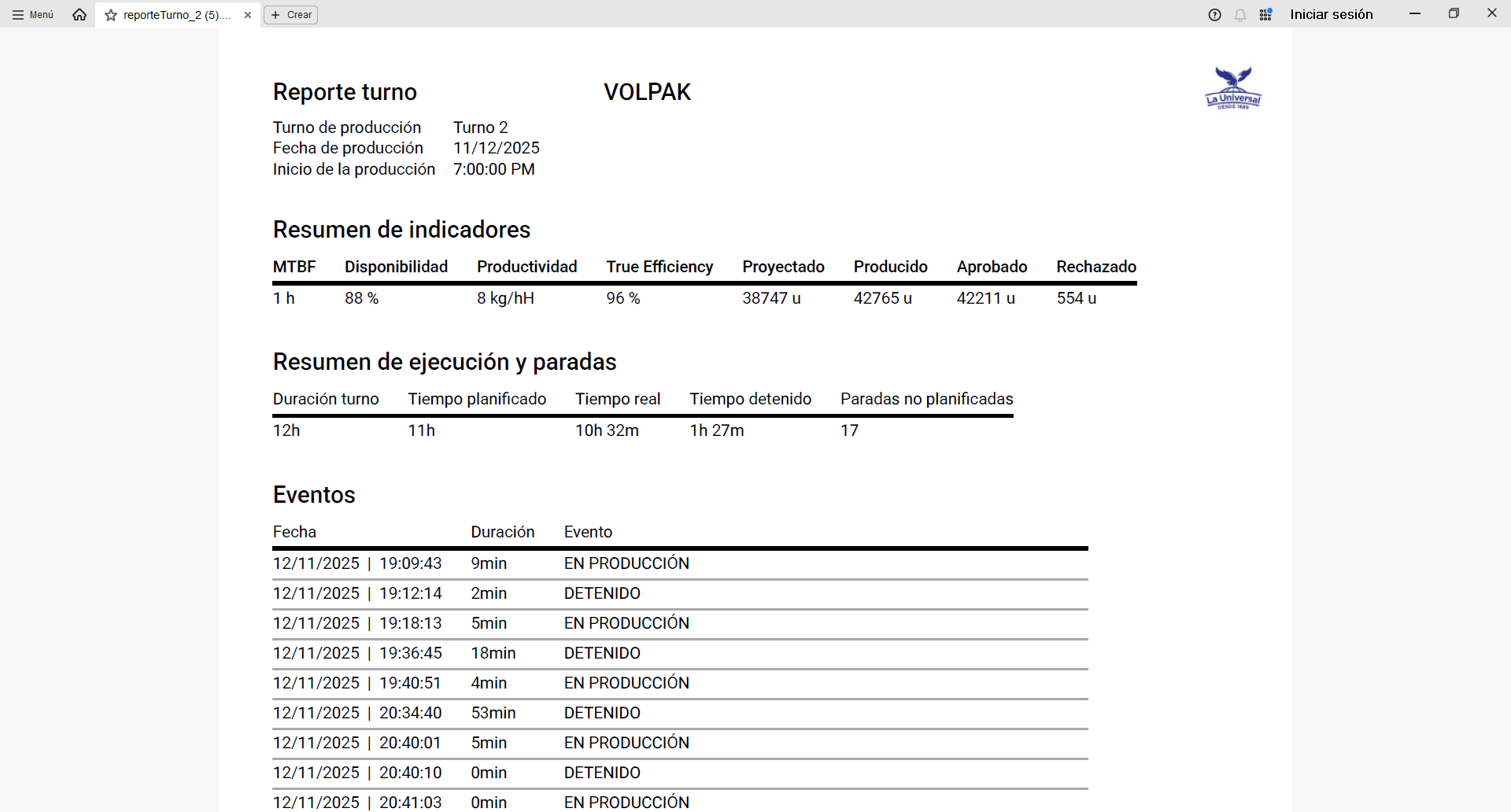Minimize the application window
Viewport: 1511px width, 812px height.
pos(1415,13)
